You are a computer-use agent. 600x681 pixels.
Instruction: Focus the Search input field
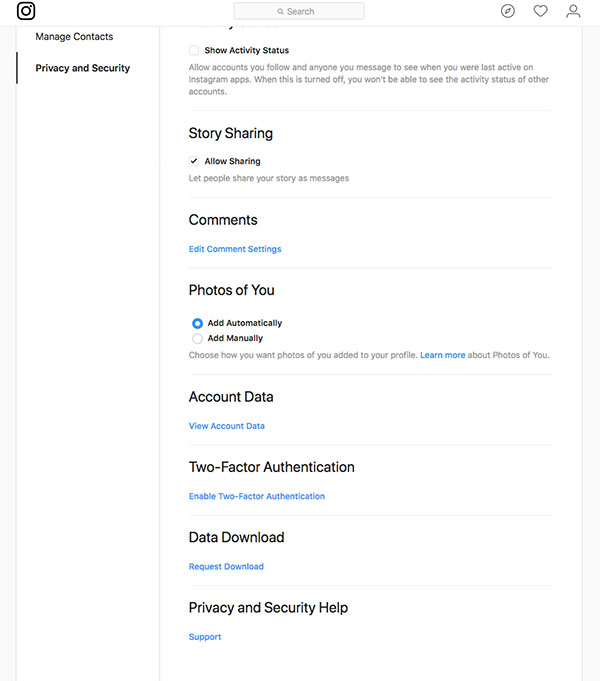299,11
